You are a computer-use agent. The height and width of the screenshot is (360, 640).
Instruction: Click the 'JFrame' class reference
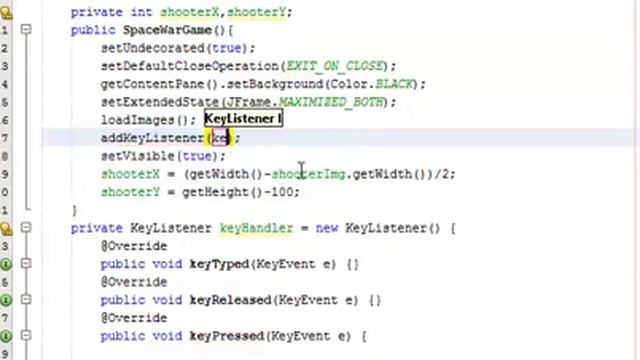tap(249, 102)
